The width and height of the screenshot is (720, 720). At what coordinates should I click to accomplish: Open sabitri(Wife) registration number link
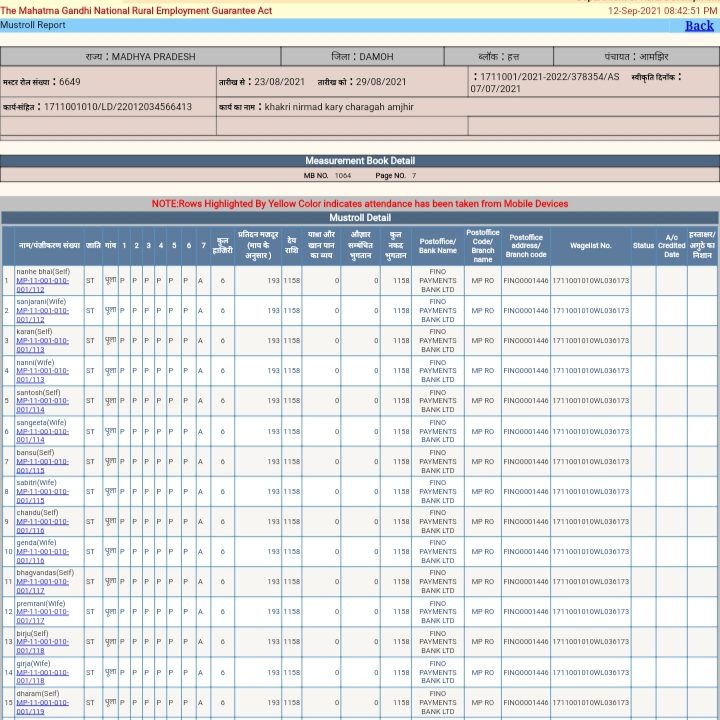pyautogui.click(x=42, y=496)
